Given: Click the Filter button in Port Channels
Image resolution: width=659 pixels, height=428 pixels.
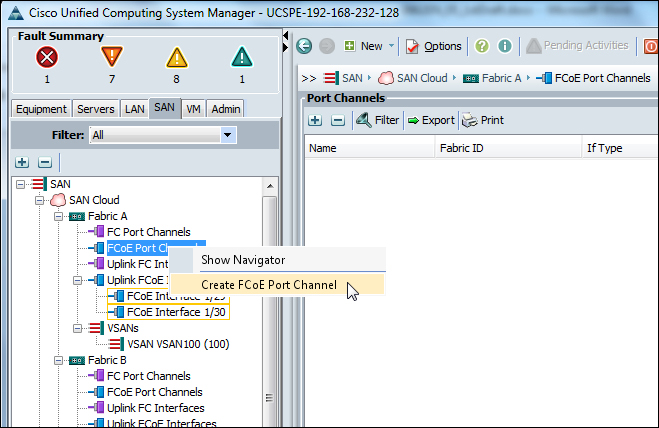Looking at the screenshot, I should pos(377,120).
